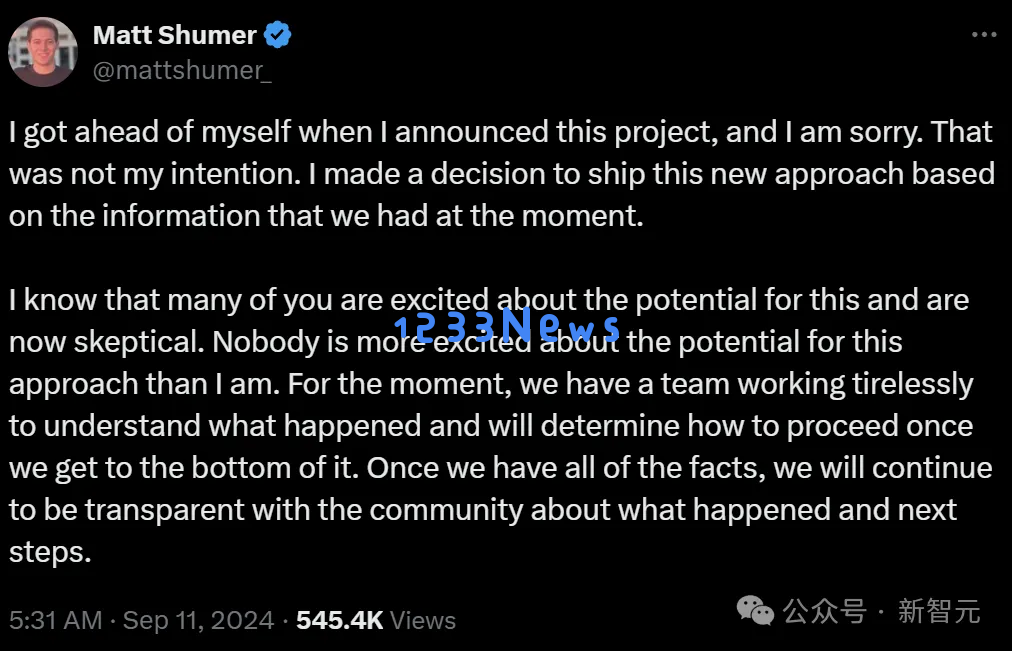Open Matt Shumer's profile avatar
This screenshot has height=651, width=1012.
[x=43, y=52]
